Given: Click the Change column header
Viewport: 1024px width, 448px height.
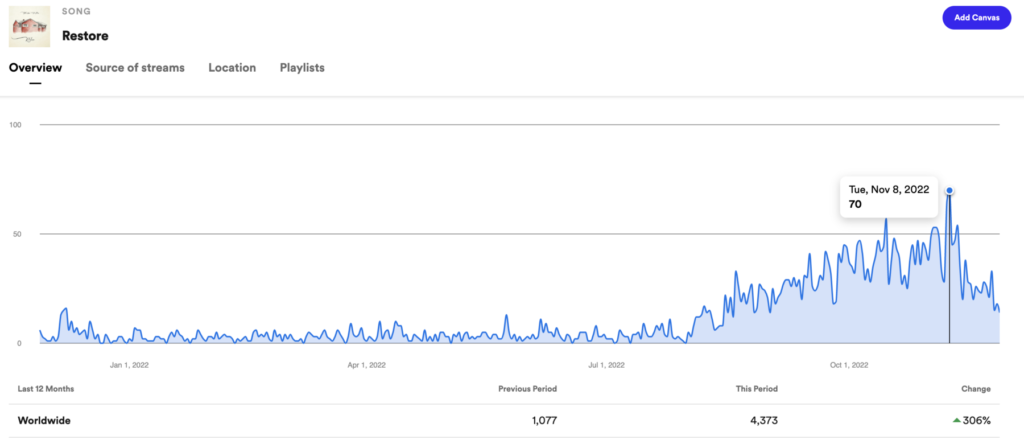Looking at the screenshot, I should [976, 389].
